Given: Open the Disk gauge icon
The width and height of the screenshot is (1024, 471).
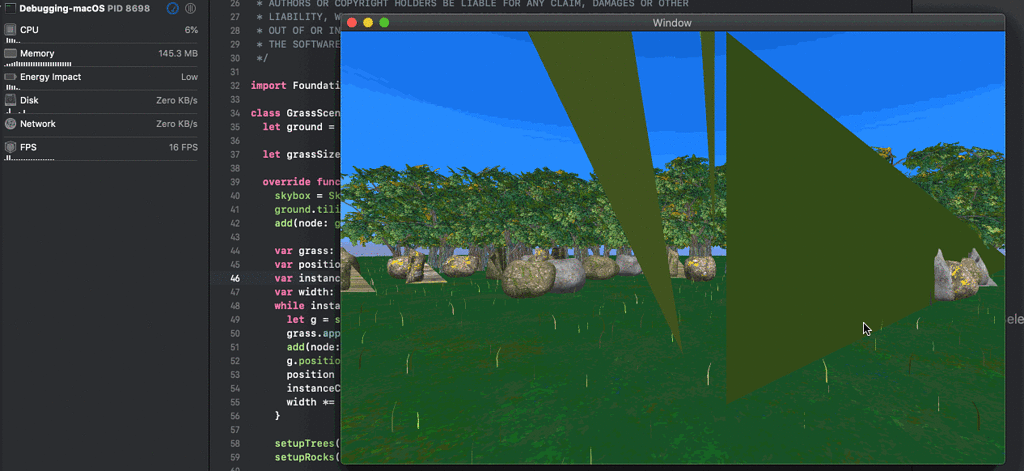Looking at the screenshot, I should click(x=10, y=101).
